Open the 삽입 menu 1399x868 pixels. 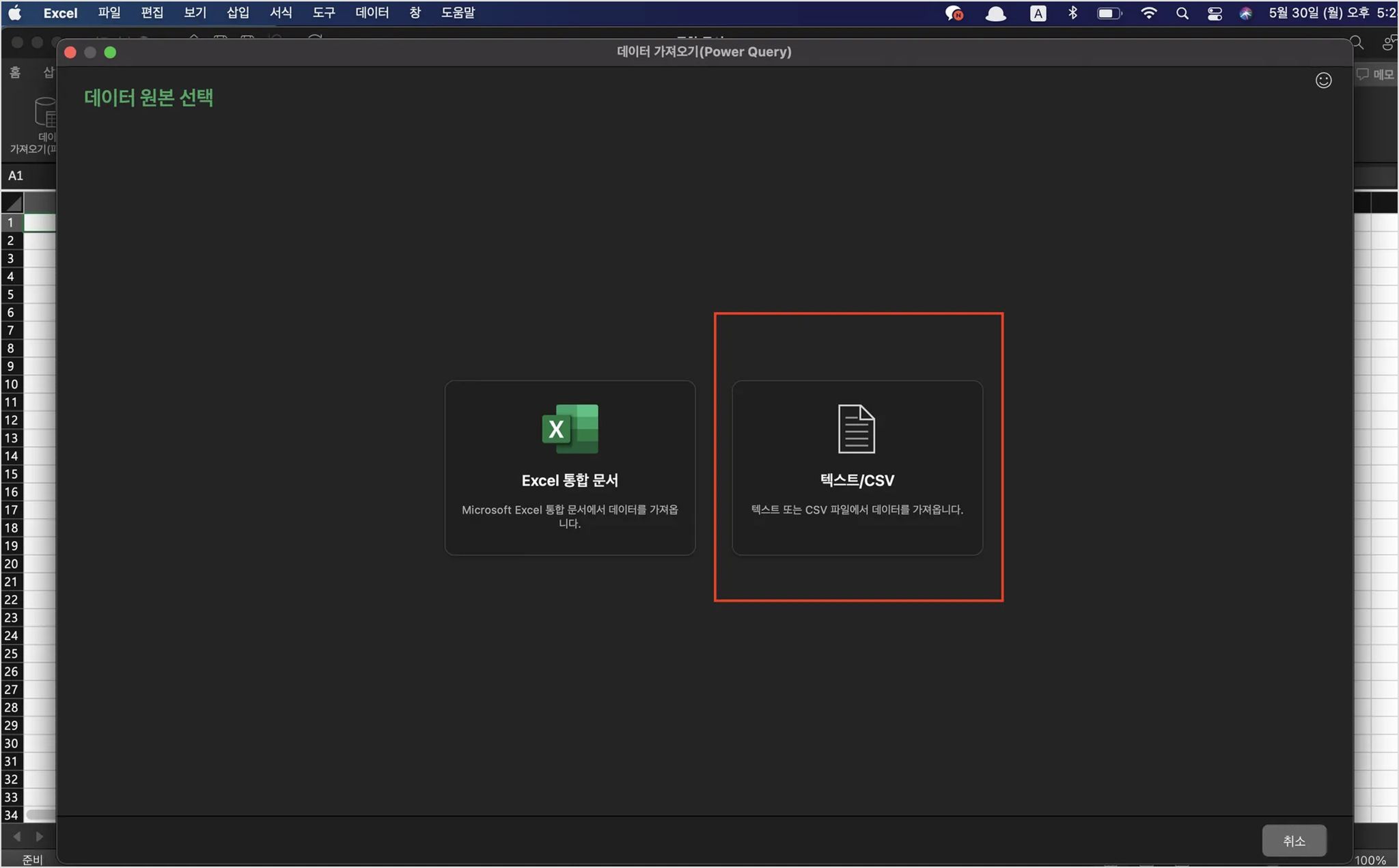coord(238,13)
